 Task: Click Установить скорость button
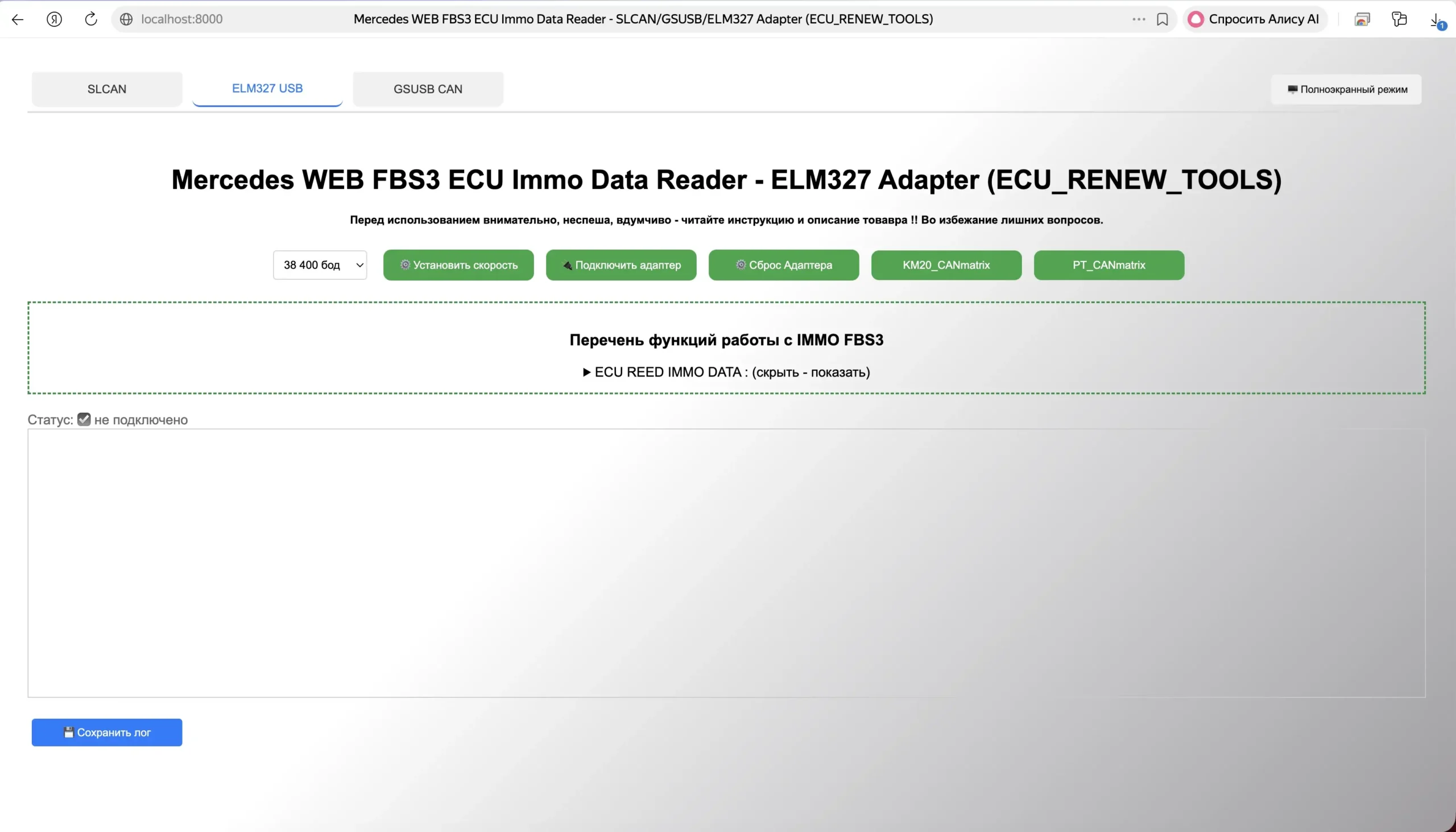click(458, 264)
